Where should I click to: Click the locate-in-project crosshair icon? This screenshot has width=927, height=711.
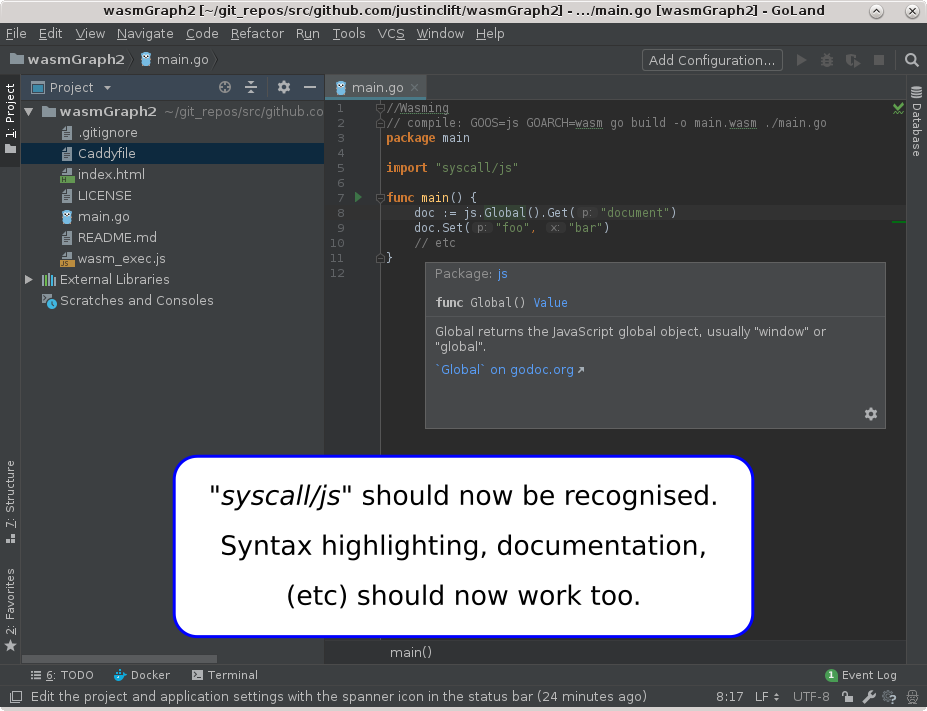pyautogui.click(x=225, y=87)
